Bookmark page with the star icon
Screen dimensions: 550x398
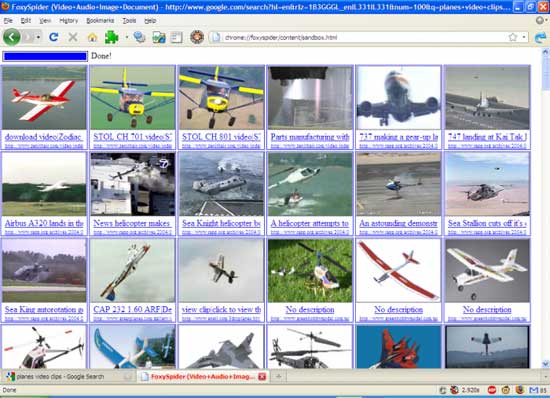click(512, 37)
